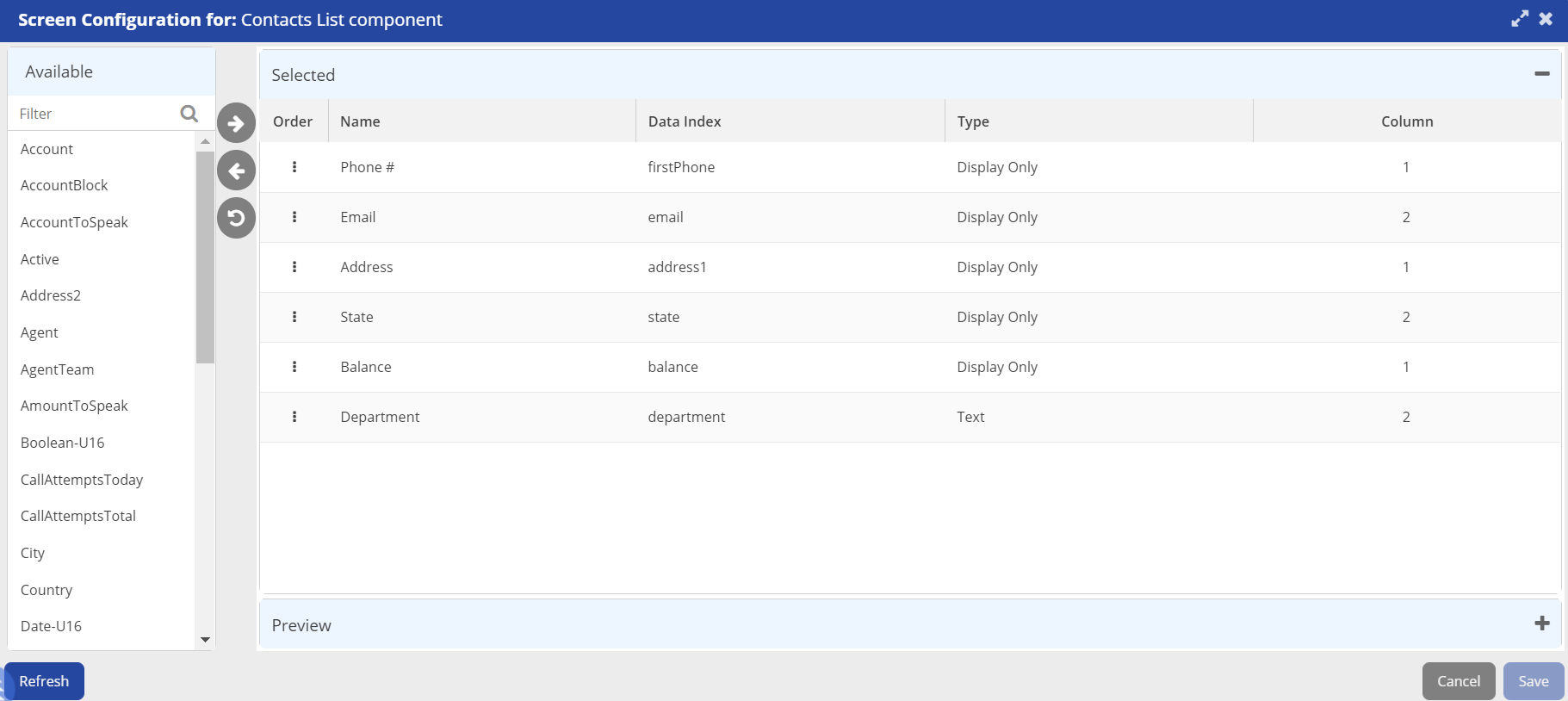Click the Save button
The image size is (1568, 701).
point(1534,681)
